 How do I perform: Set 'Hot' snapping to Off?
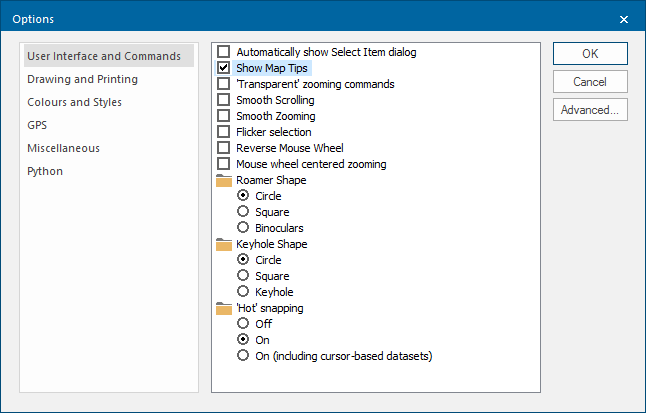(x=243, y=324)
